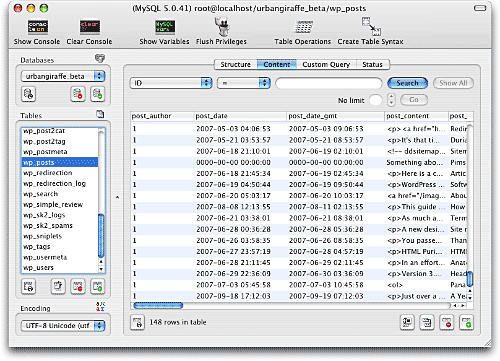Click the paper icon below the Tables list

click(x=58, y=286)
